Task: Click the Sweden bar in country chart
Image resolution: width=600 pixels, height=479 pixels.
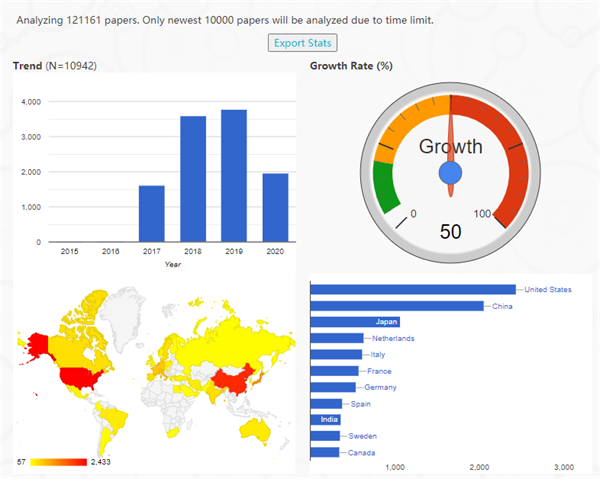Action: [325, 436]
